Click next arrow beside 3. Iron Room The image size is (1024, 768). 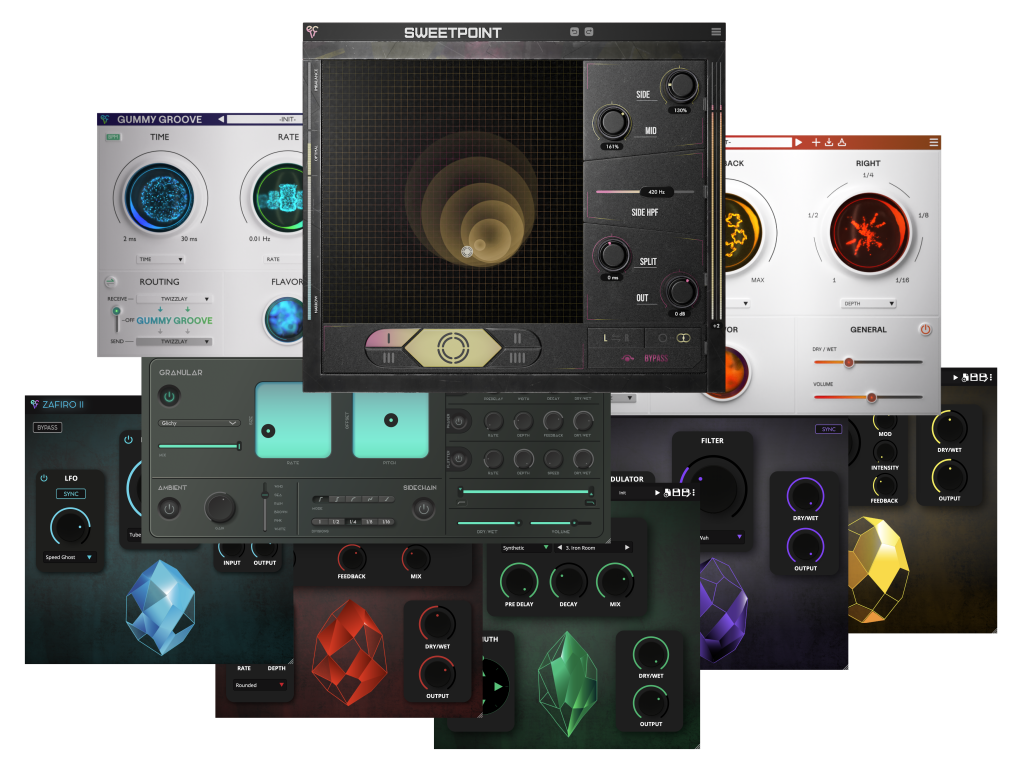(x=627, y=548)
